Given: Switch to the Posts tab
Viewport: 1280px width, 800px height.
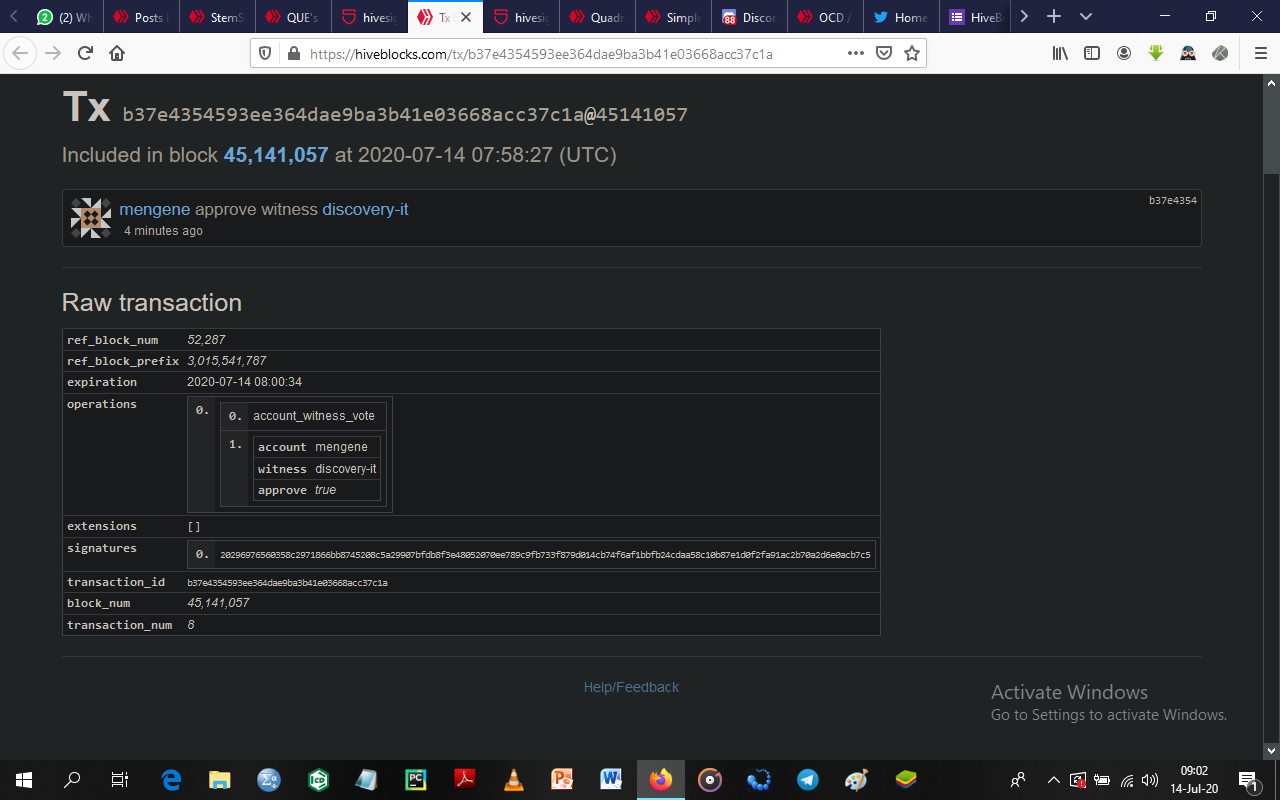Looking at the screenshot, I should point(141,17).
